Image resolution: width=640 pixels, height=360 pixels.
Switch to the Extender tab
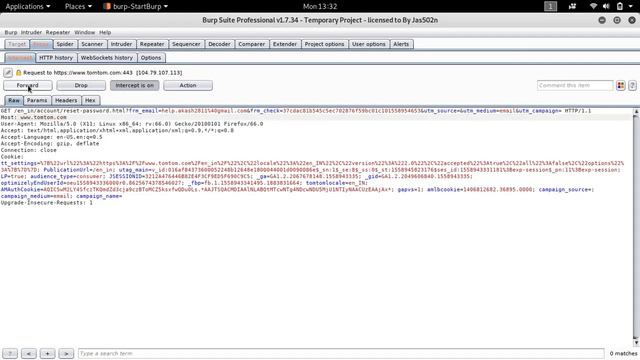tap(285, 44)
